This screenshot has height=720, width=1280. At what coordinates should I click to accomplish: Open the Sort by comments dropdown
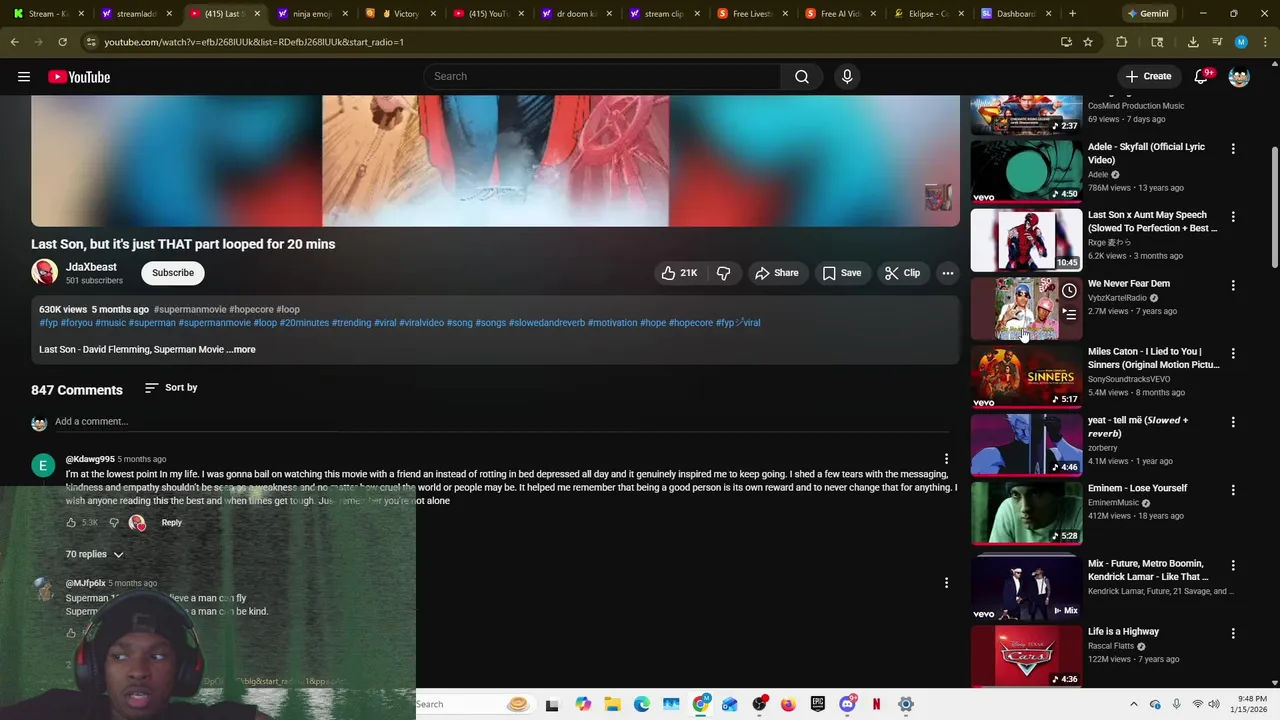click(171, 388)
